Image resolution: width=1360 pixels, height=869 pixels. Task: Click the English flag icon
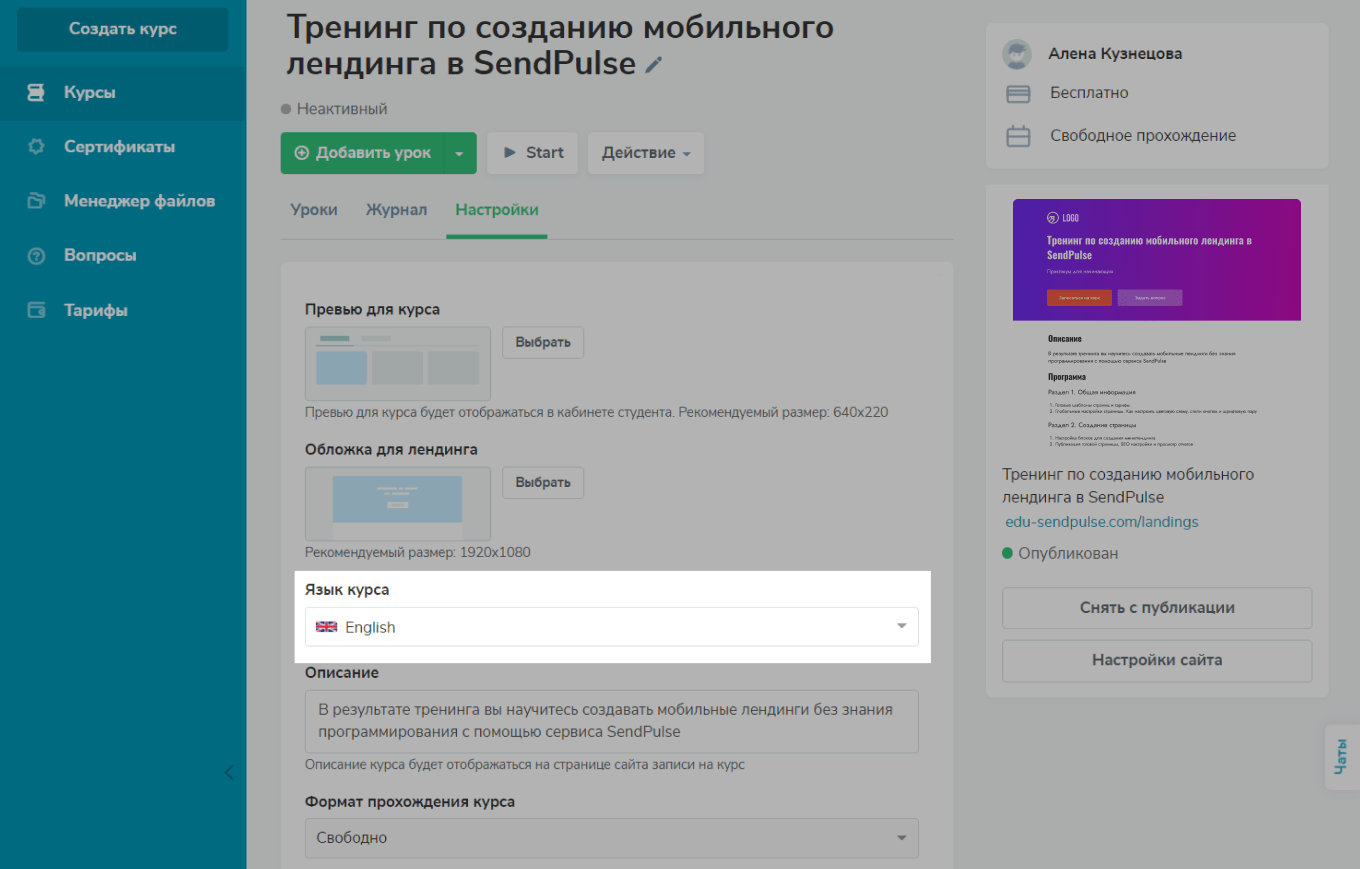click(326, 627)
